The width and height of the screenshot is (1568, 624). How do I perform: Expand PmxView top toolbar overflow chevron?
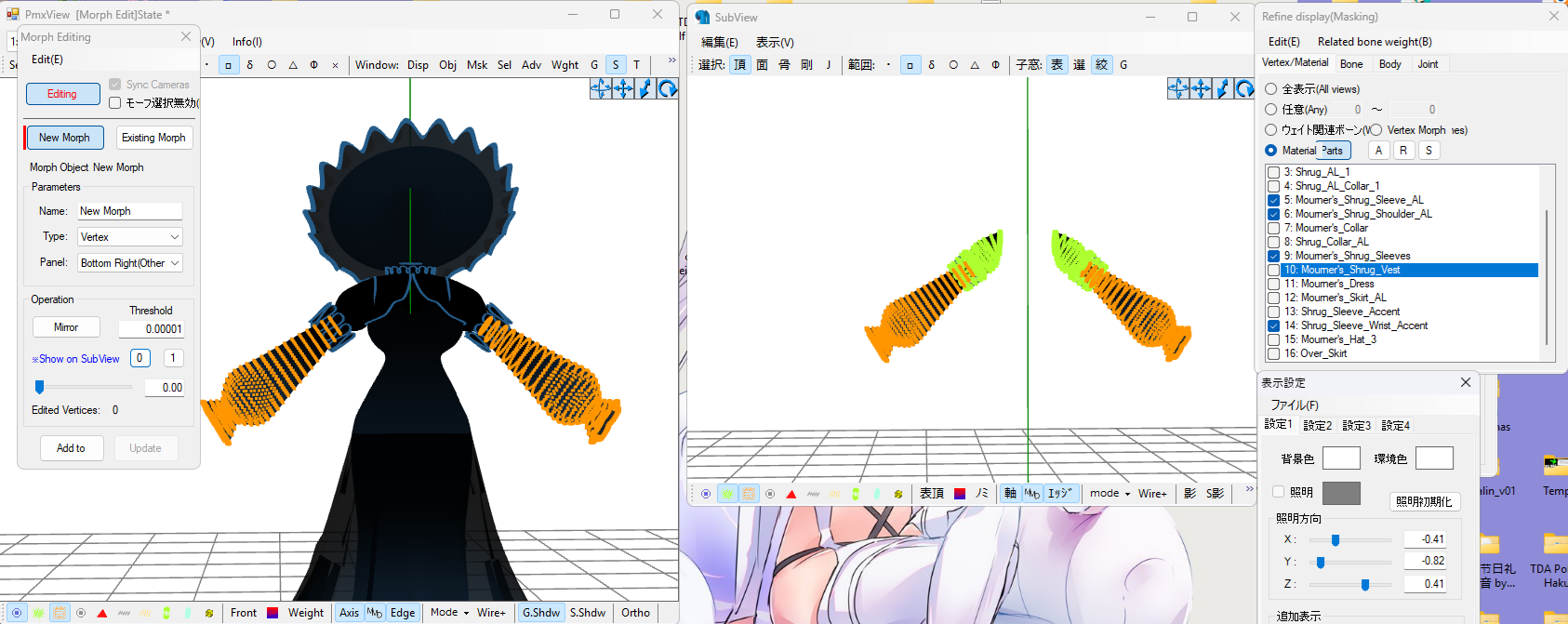pos(671,60)
